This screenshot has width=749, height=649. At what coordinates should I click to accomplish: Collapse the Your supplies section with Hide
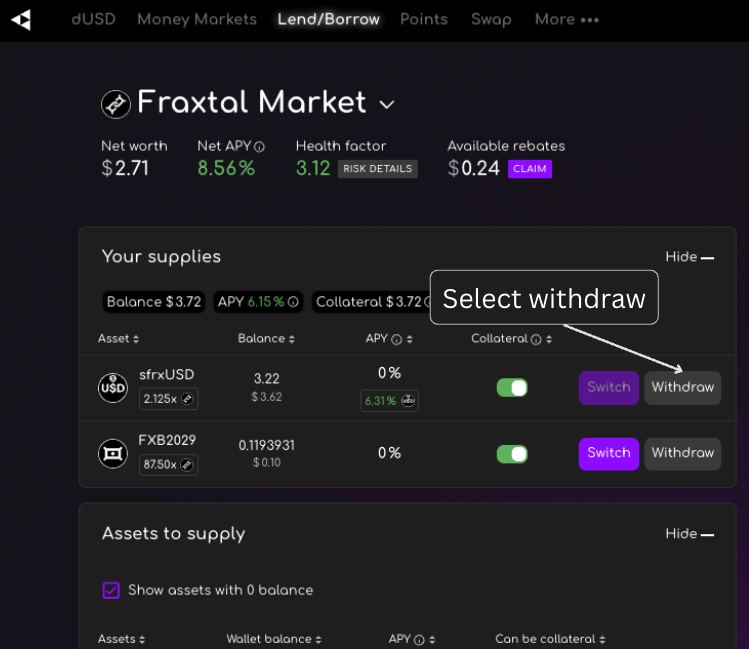689,257
